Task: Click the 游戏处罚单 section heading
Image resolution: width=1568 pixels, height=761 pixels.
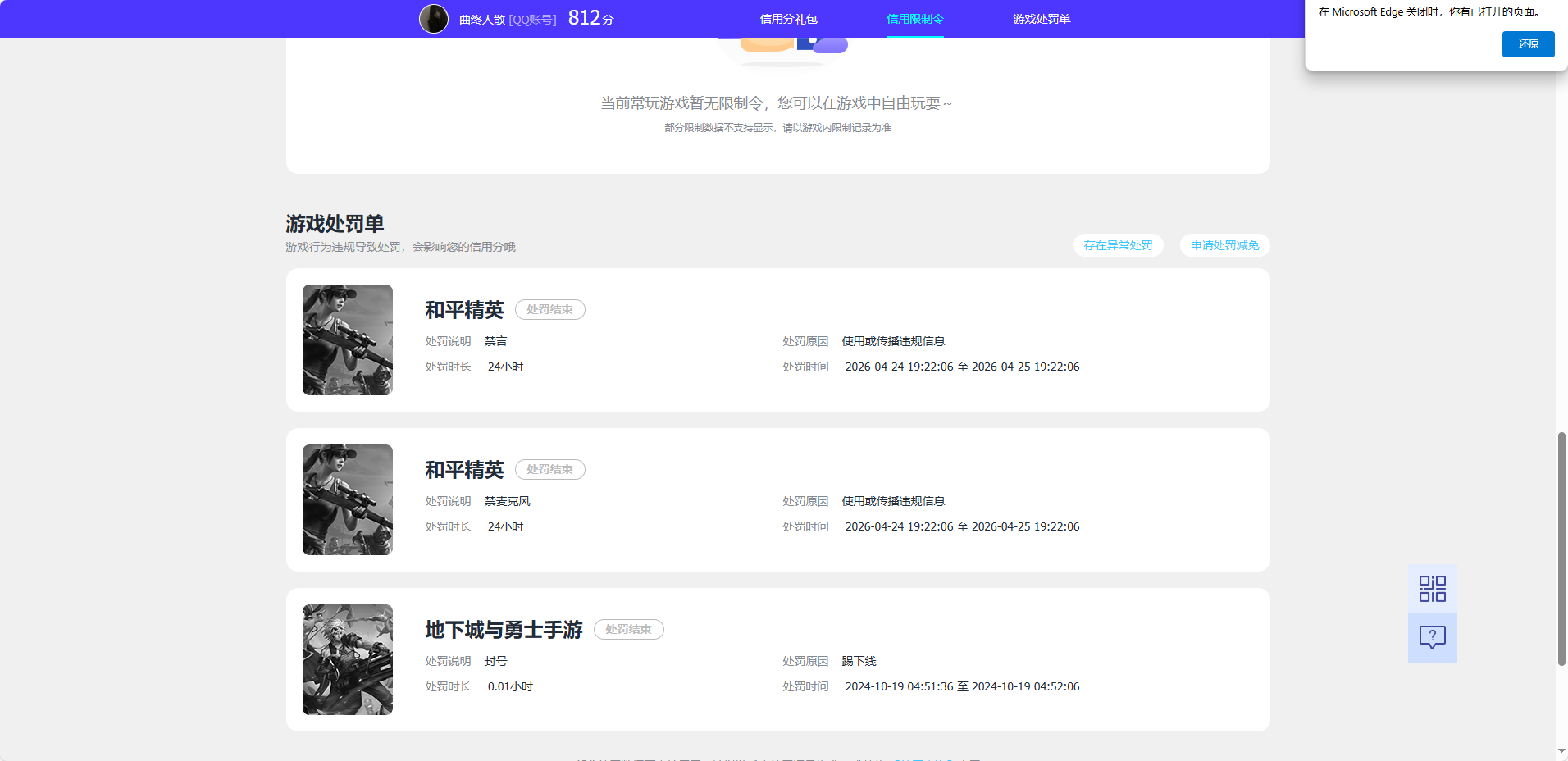Action: point(335,224)
